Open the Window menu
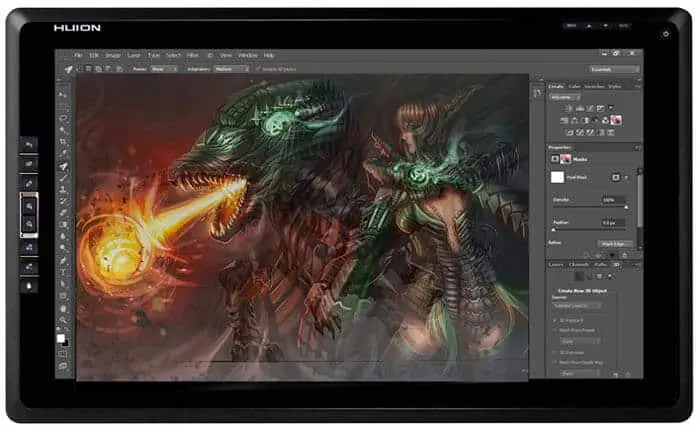This screenshot has width=700, height=432. coord(247,55)
